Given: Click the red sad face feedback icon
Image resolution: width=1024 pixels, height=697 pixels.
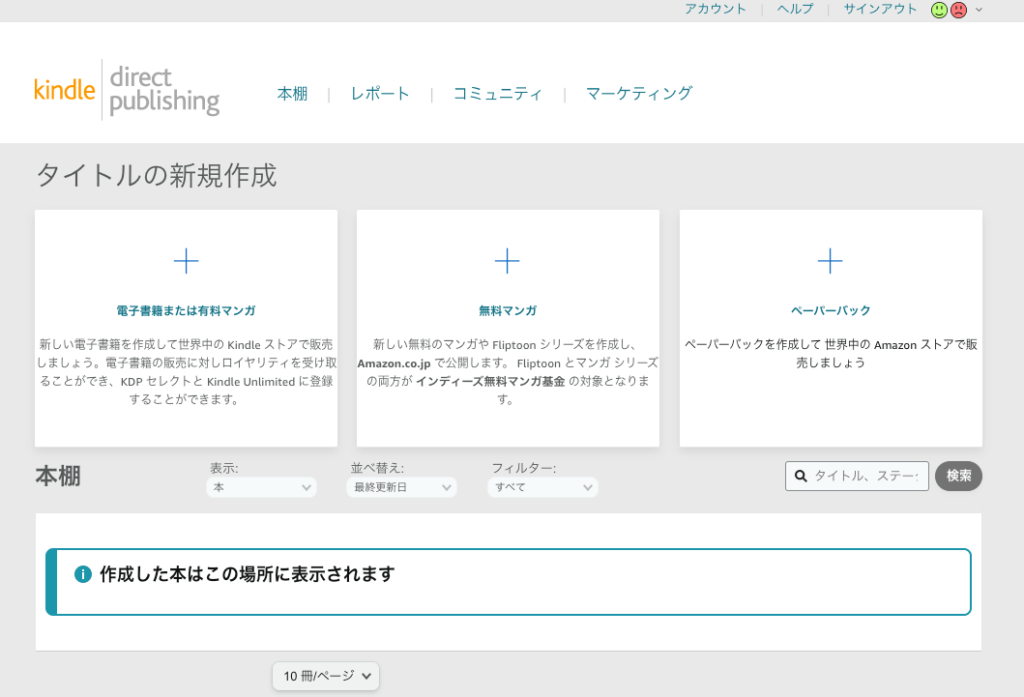Looking at the screenshot, I should [958, 10].
